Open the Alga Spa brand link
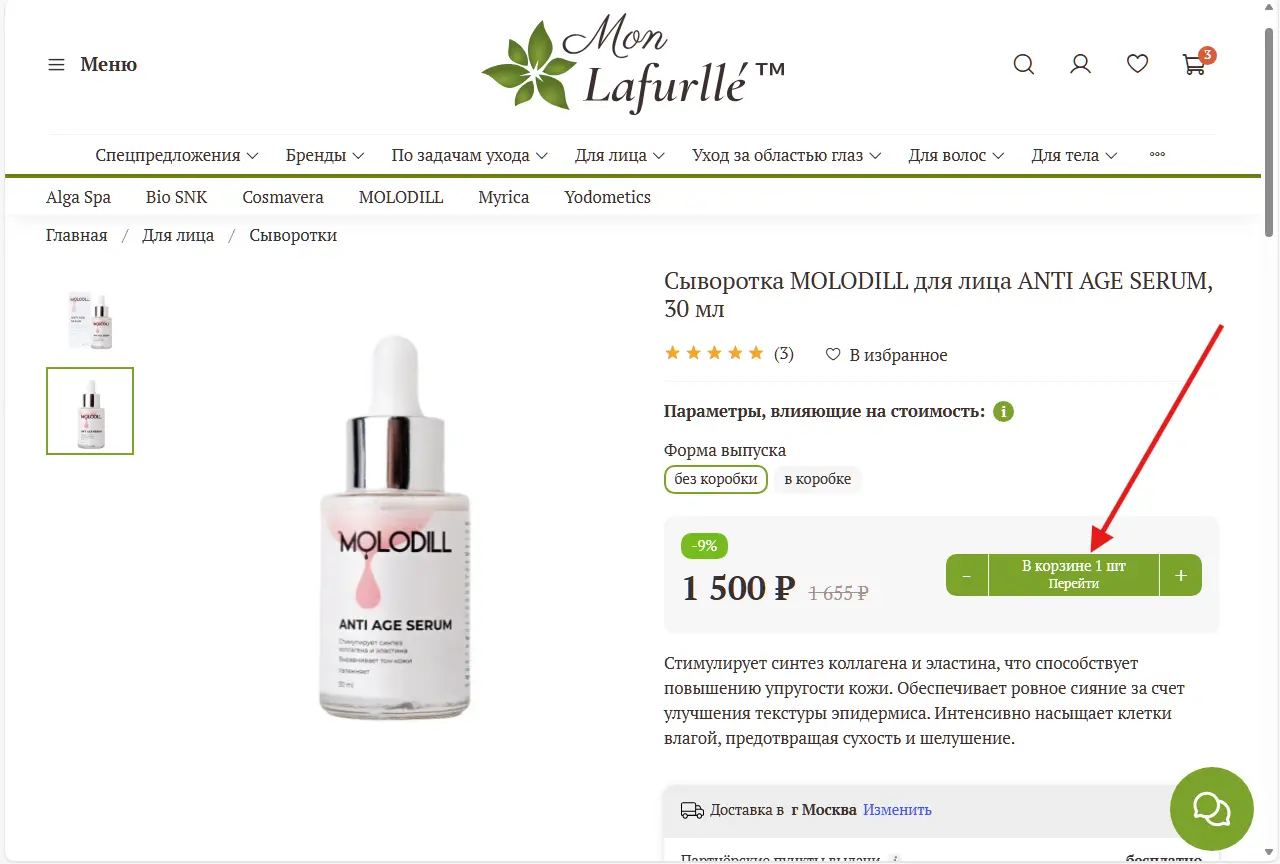 78,197
